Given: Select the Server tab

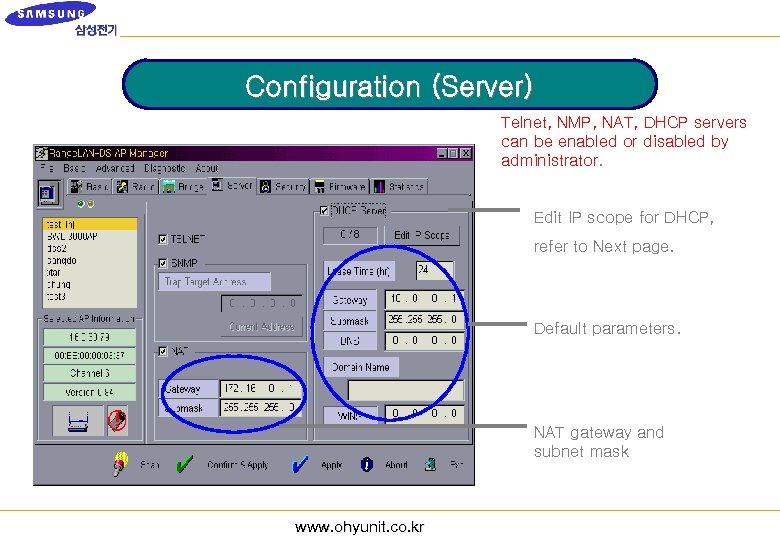Looking at the screenshot, I should 232,185.
